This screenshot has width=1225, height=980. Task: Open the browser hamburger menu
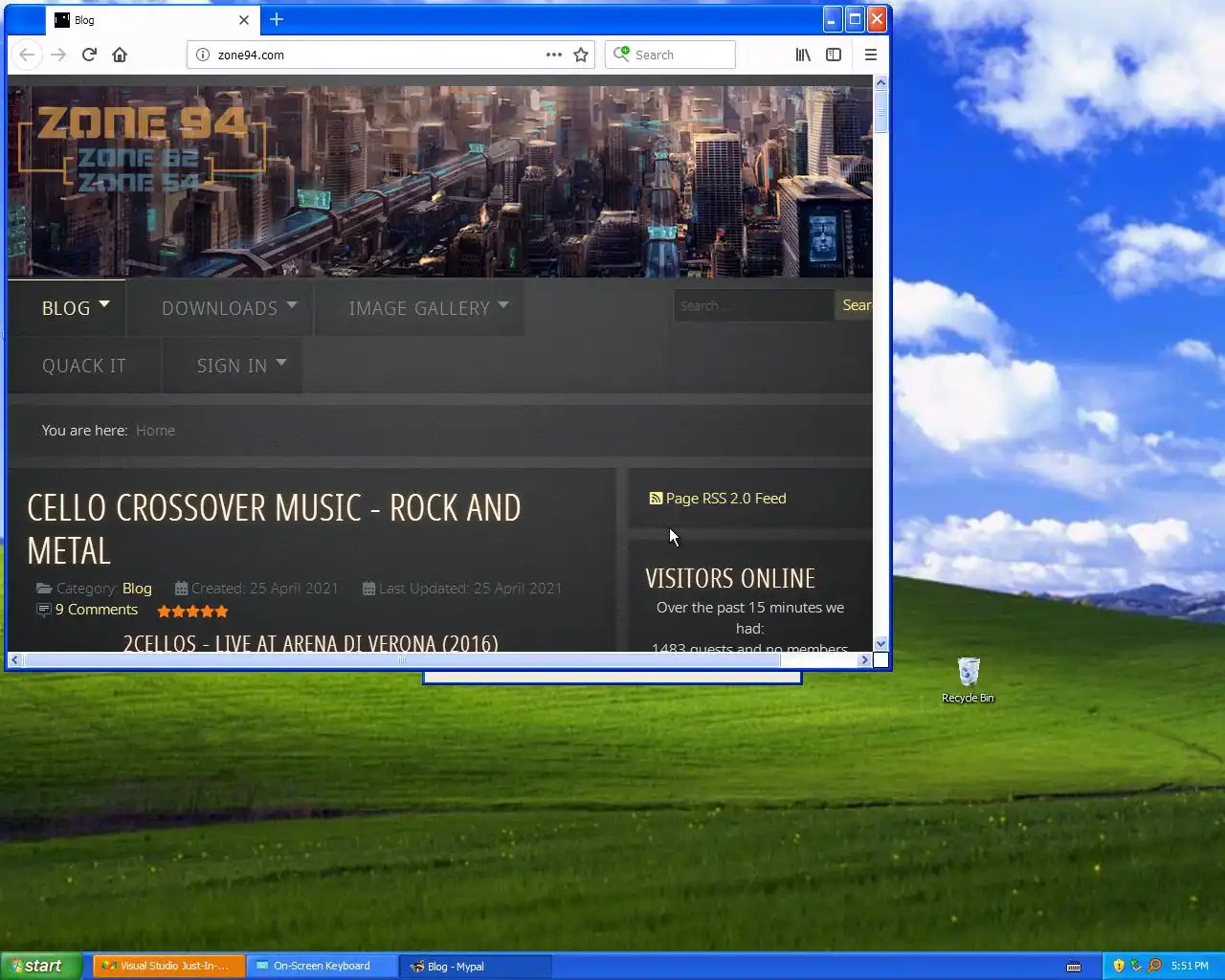tap(871, 55)
